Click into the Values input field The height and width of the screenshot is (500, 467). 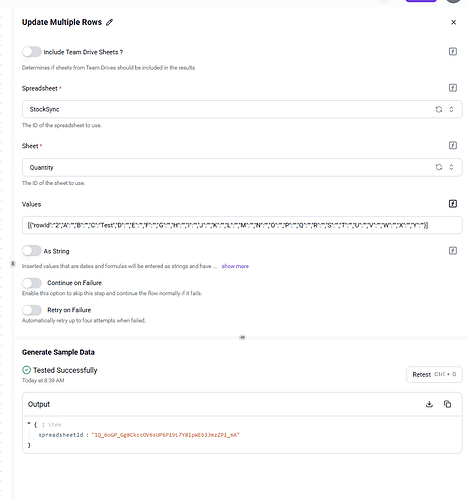242,225
